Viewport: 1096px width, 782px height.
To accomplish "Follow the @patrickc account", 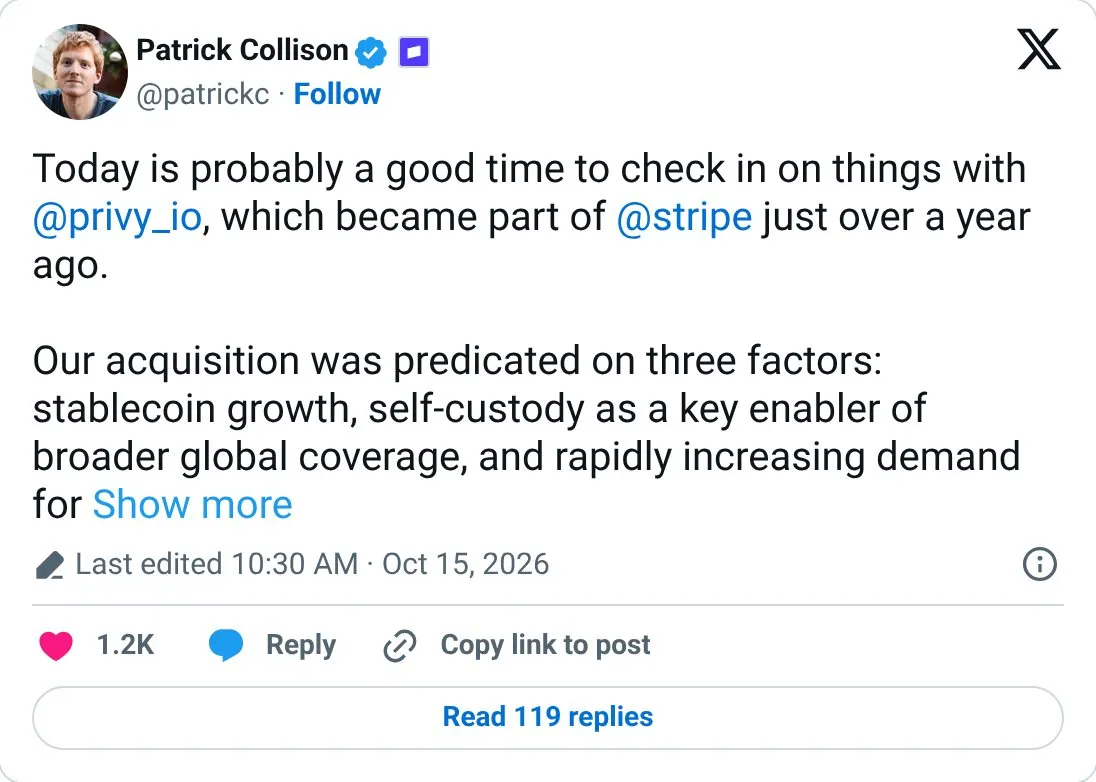I will coord(337,94).
